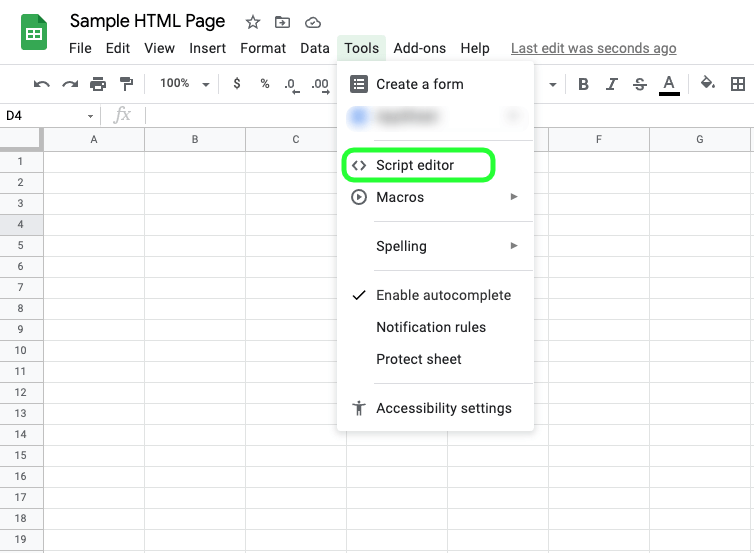Toggle bold formatting
Viewport: 754px width, 553px height.
(x=583, y=84)
